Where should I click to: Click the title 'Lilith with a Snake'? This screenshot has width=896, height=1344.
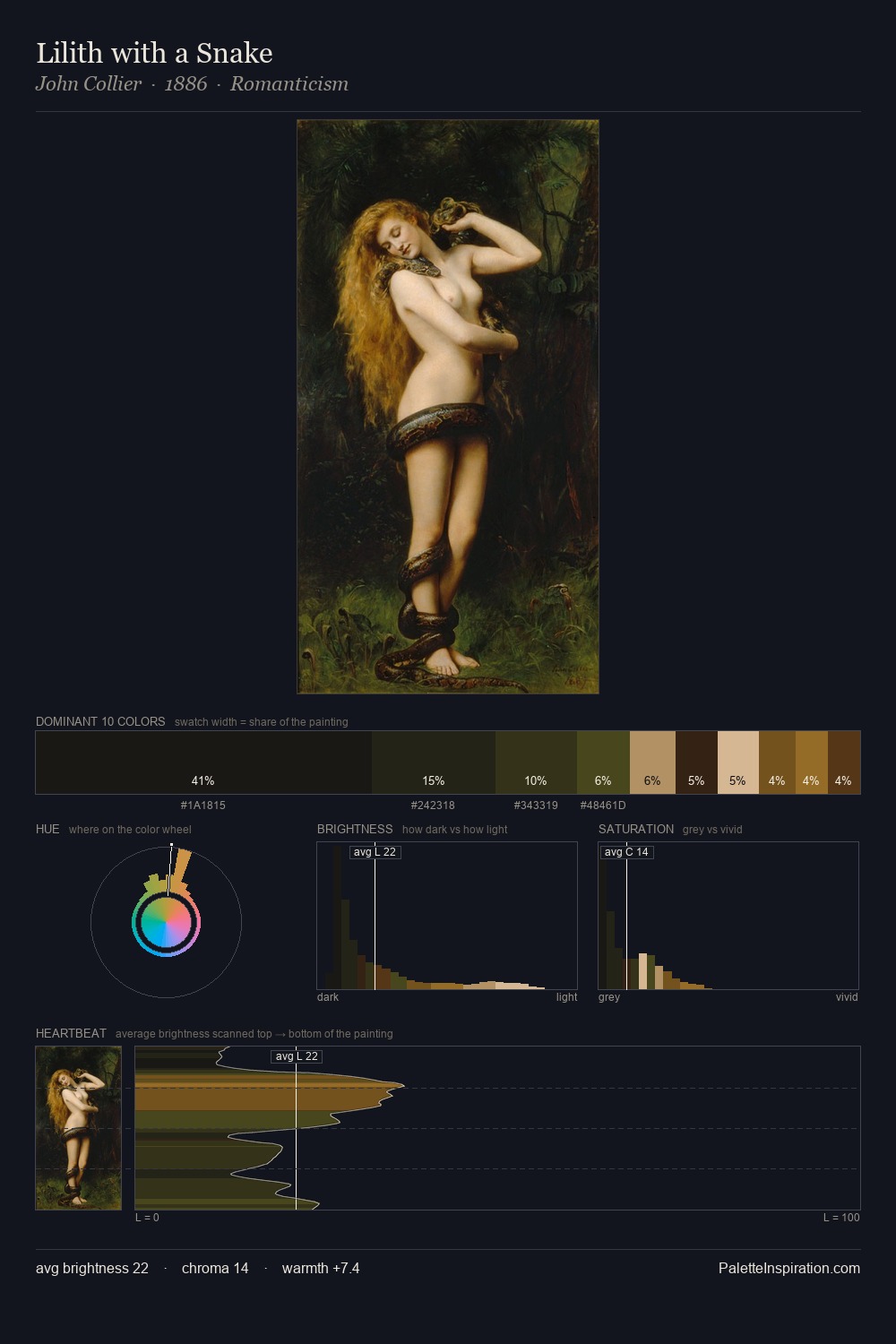[154, 53]
